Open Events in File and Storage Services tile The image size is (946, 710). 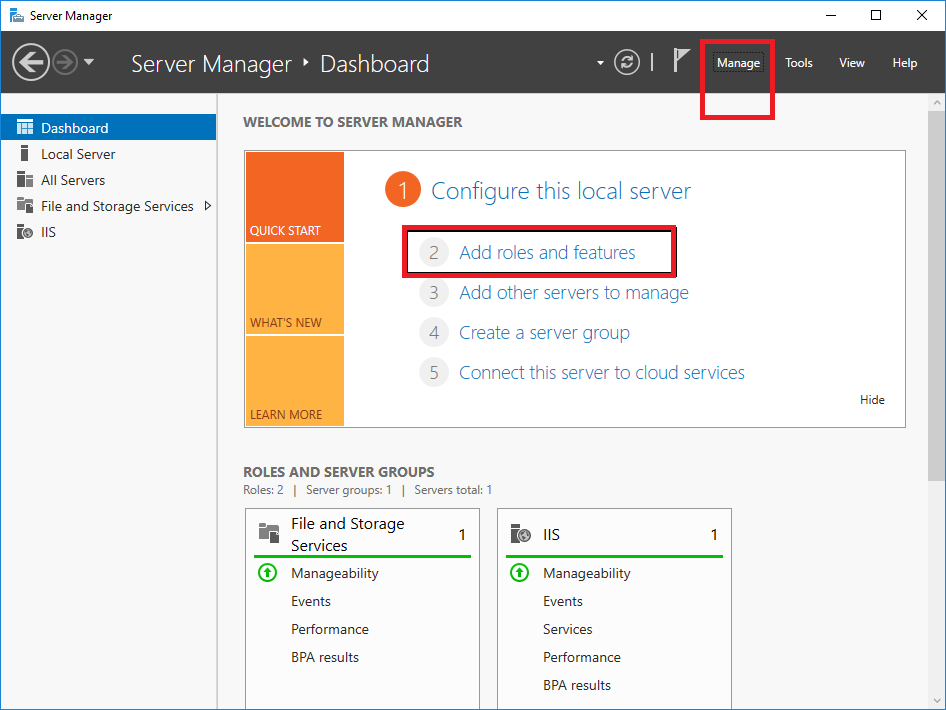[311, 601]
